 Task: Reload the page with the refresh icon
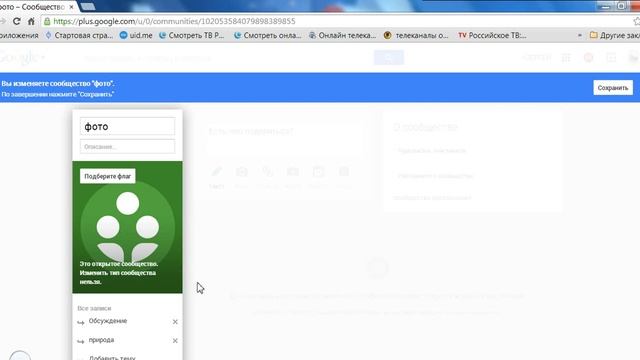coord(16,21)
